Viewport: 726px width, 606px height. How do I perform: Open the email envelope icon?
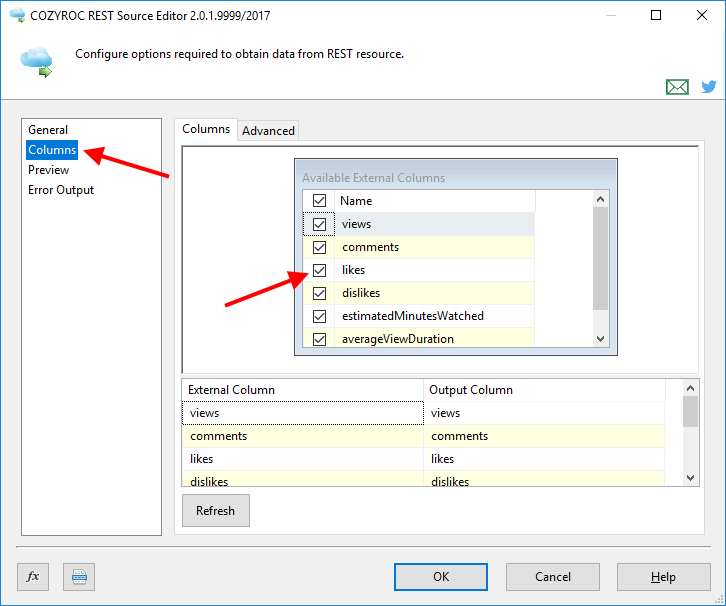[x=677, y=87]
